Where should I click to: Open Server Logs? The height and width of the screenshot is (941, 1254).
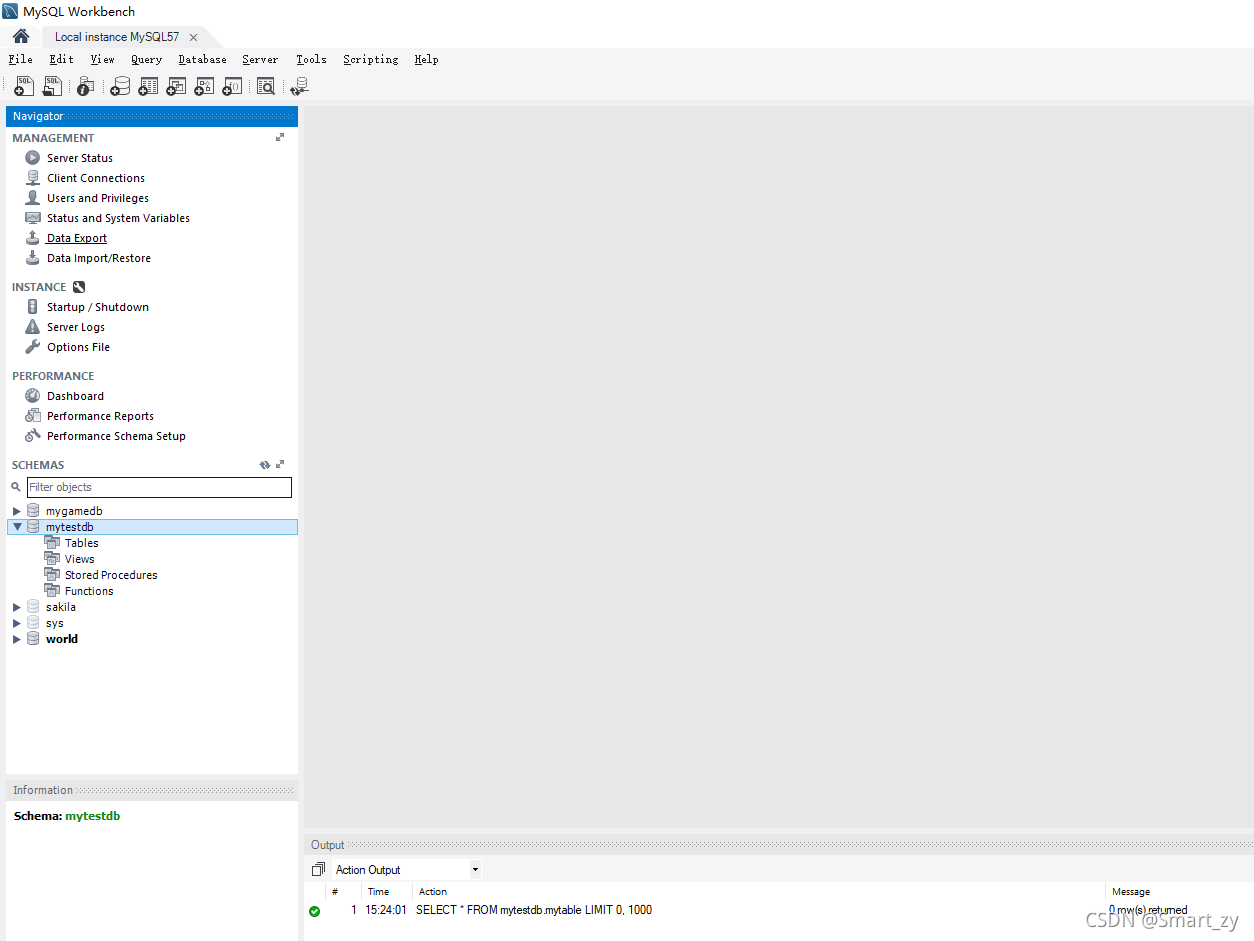[76, 327]
